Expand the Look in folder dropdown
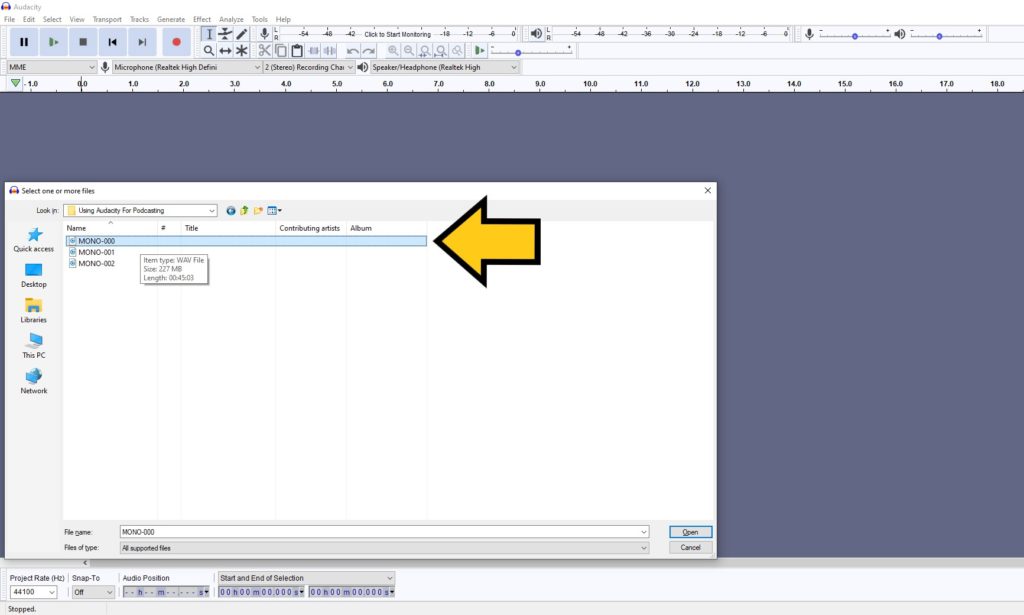 (212, 210)
